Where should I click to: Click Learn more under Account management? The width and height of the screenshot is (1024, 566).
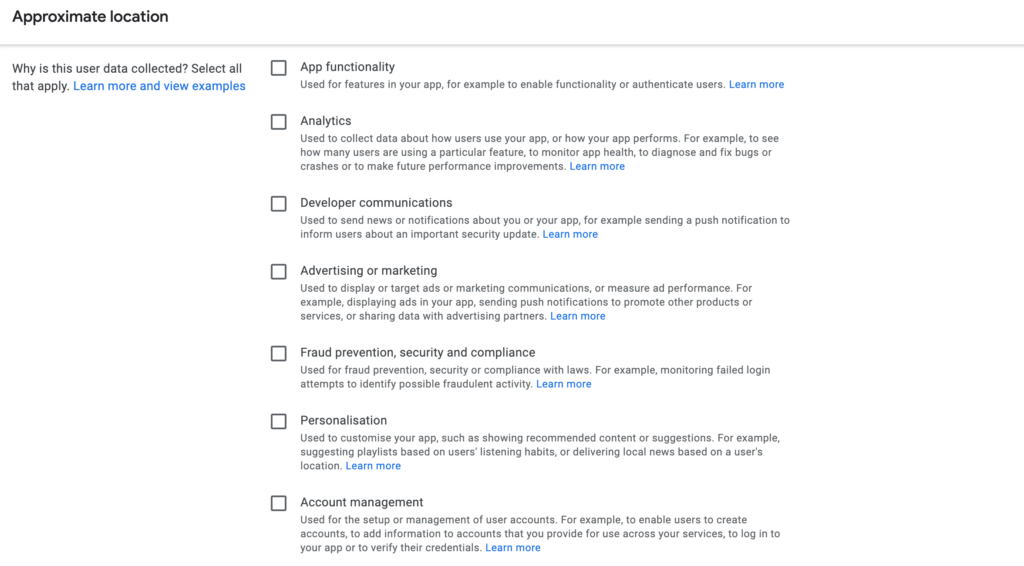click(513, 549)
